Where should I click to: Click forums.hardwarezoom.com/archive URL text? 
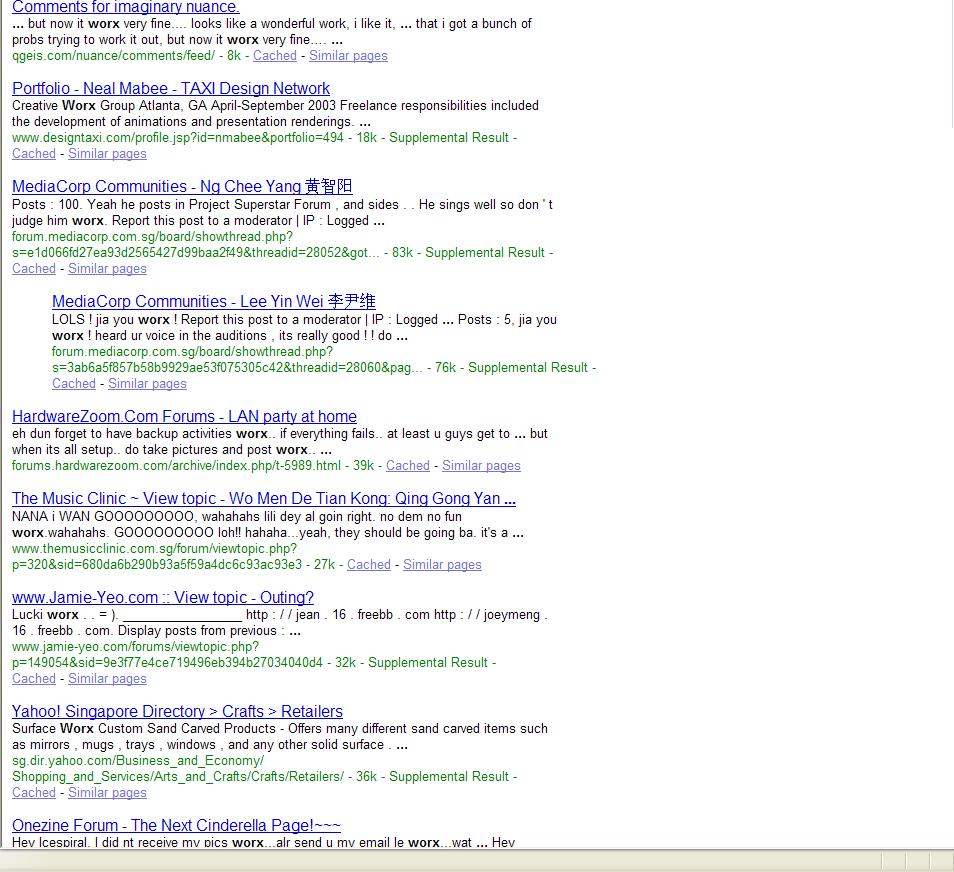[x=176, y=466]
